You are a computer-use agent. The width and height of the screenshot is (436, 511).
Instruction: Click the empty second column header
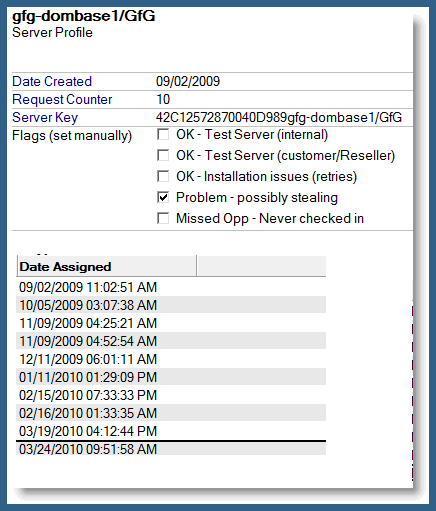[x=261, y=266]
